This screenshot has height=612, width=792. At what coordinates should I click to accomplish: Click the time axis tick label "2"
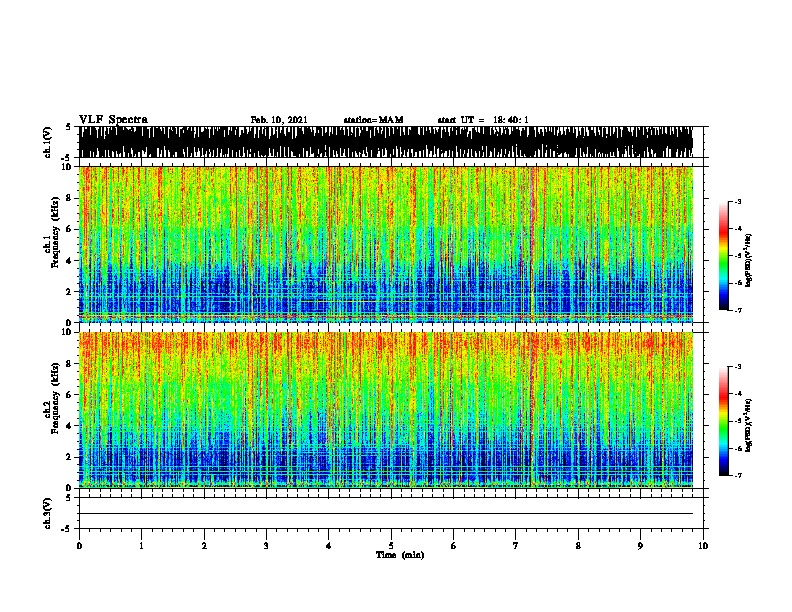coord(204,546)
